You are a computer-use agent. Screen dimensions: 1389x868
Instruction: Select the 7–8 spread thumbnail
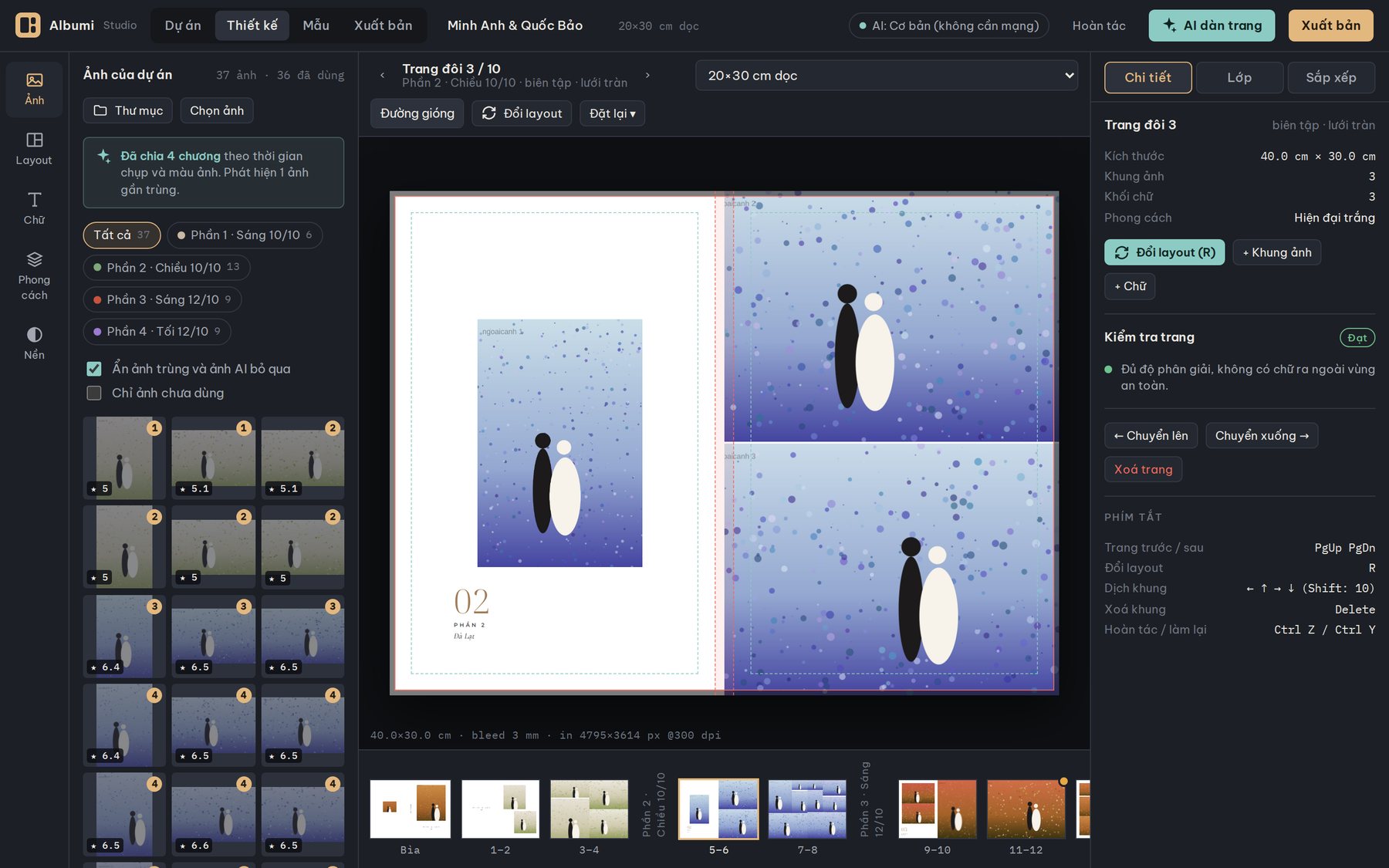[807, 809]
